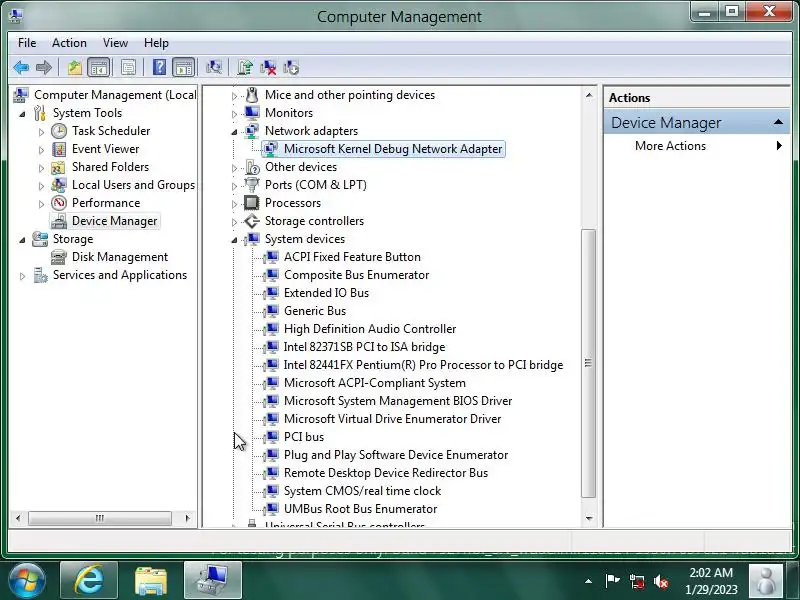The image size is (800, 600).
Task: Click the Uninstall device red X icon
Action: [268, 67]
